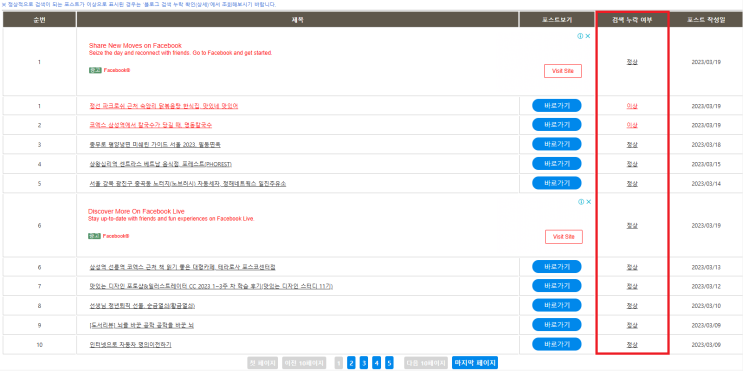Screen dimensions: 743x371
Task: Click Visit Site on the 'Facebook Live' ad
Action: [x=564, y=236]
